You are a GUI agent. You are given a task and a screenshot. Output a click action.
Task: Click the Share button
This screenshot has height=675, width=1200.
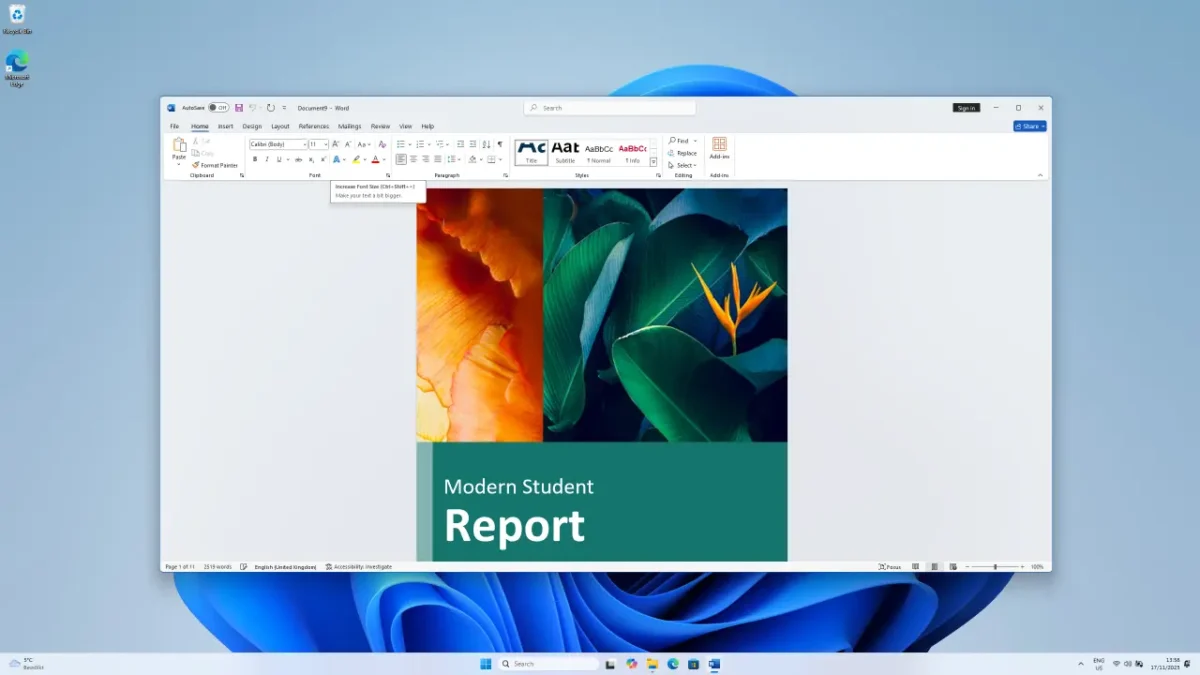(x=1029, y=126)
